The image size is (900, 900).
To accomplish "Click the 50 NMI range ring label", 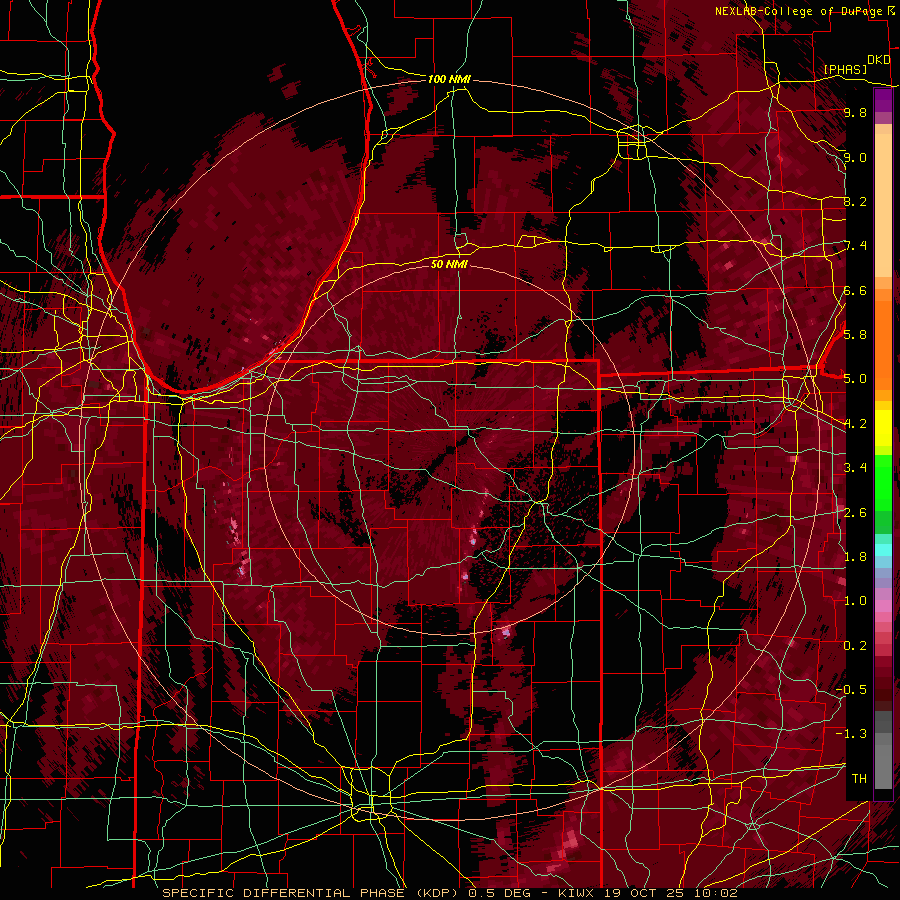I will [449, 264].
